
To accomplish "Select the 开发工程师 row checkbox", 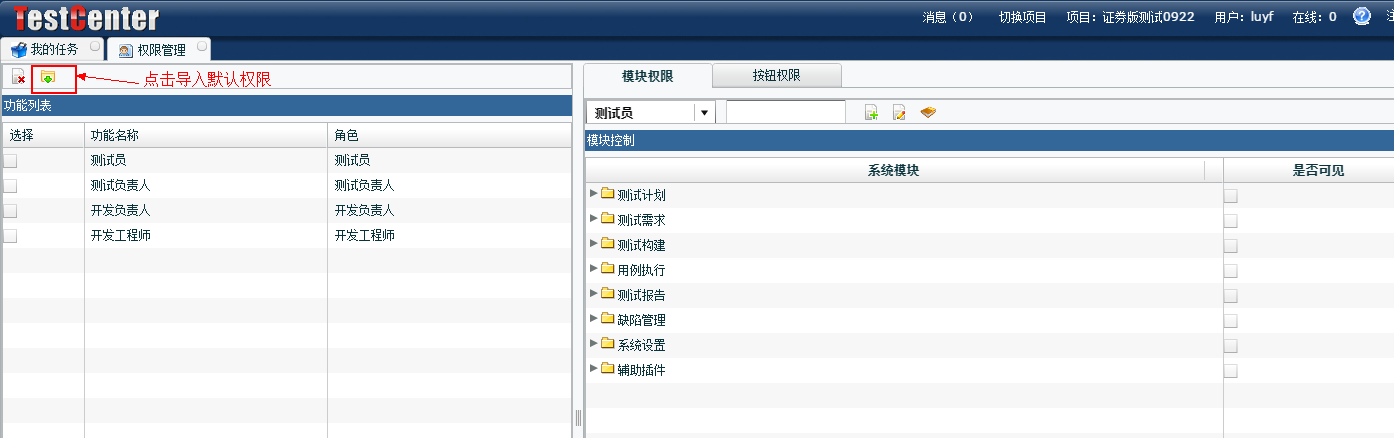I will (x=10, y=236).
